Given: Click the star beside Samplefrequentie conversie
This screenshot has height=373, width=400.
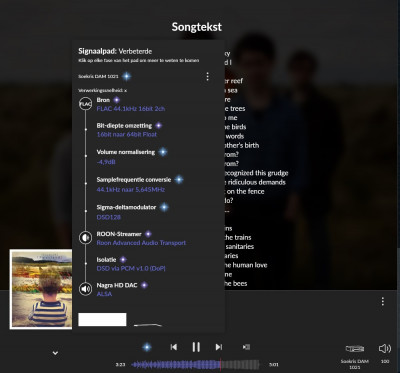Looking at the screenshot, I should (x=179, y=180).
